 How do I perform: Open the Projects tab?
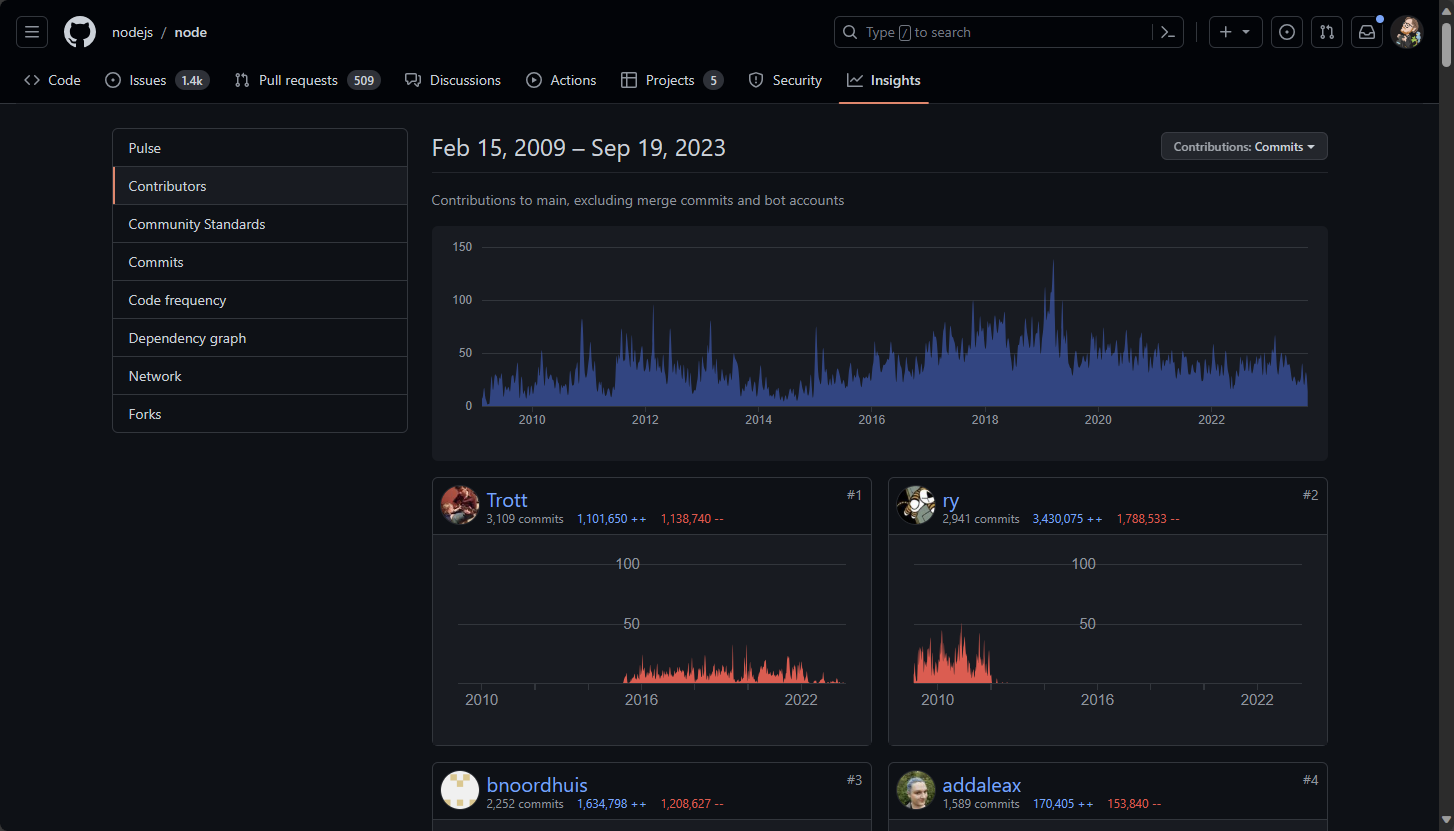click(x=672, y=80)
